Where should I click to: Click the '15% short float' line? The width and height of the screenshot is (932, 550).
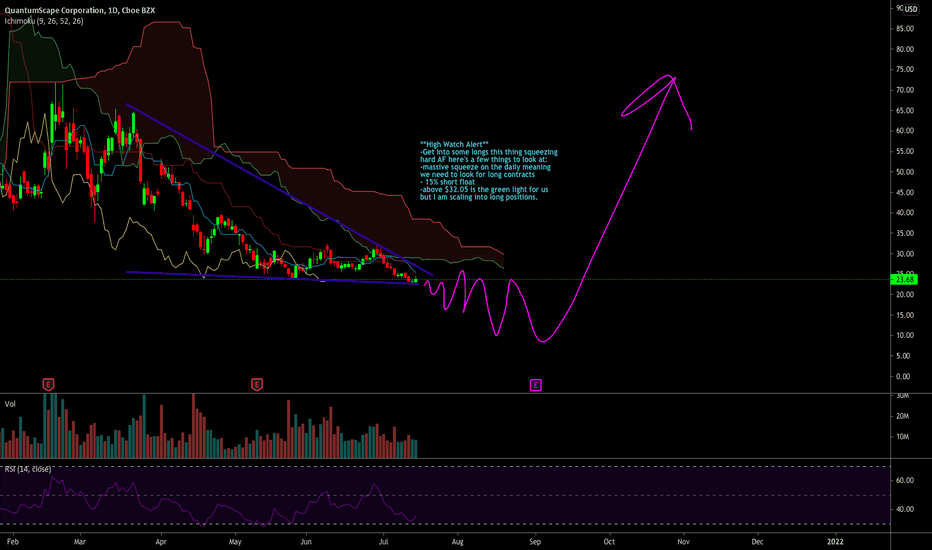(447, 182)
